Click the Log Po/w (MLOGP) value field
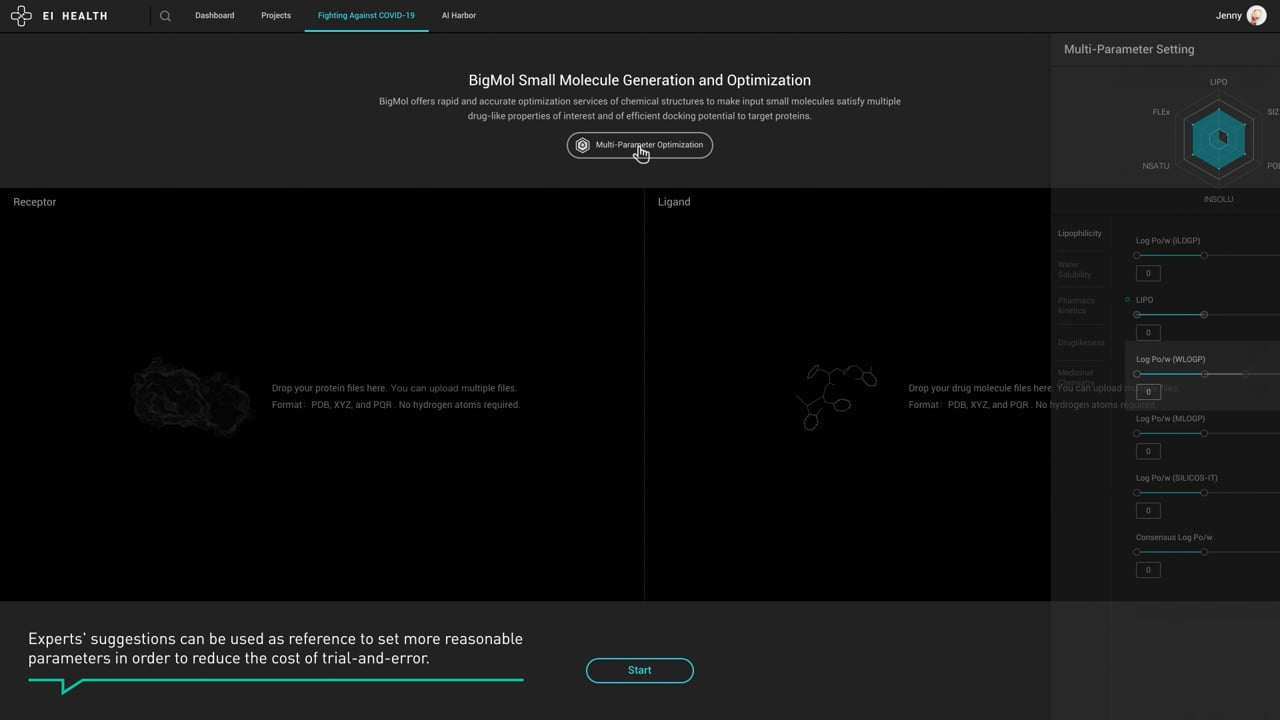The image size is (1280, 720). pyautogui.click(x=1148, y=451)
